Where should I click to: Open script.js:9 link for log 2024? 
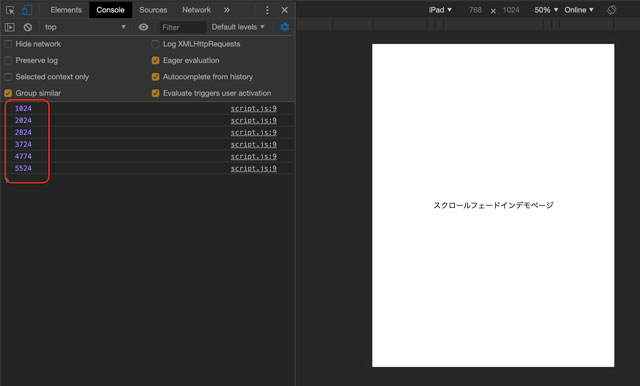pyautogui.click(x=253, y=120)
